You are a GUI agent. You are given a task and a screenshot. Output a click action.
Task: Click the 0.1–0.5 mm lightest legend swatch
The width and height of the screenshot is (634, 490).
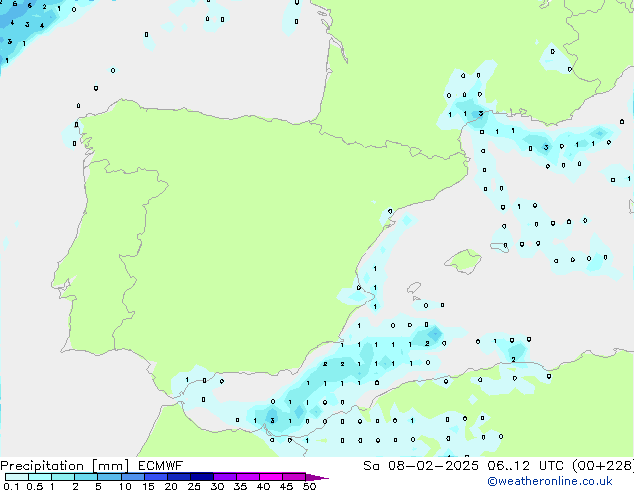17,477
